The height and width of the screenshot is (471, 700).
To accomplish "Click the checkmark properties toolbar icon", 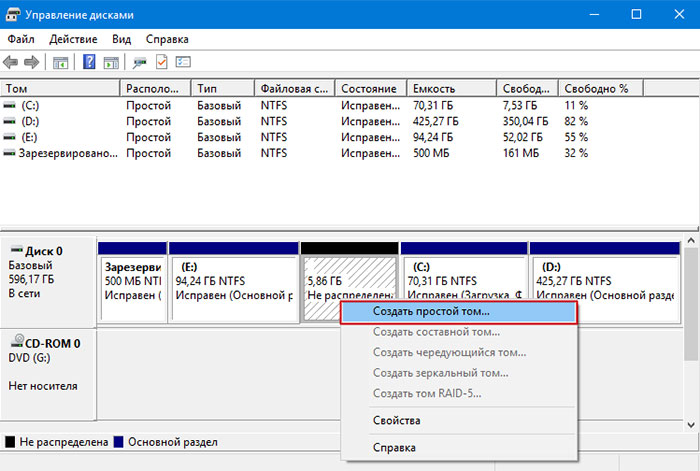I will click(x=162, y=62).
